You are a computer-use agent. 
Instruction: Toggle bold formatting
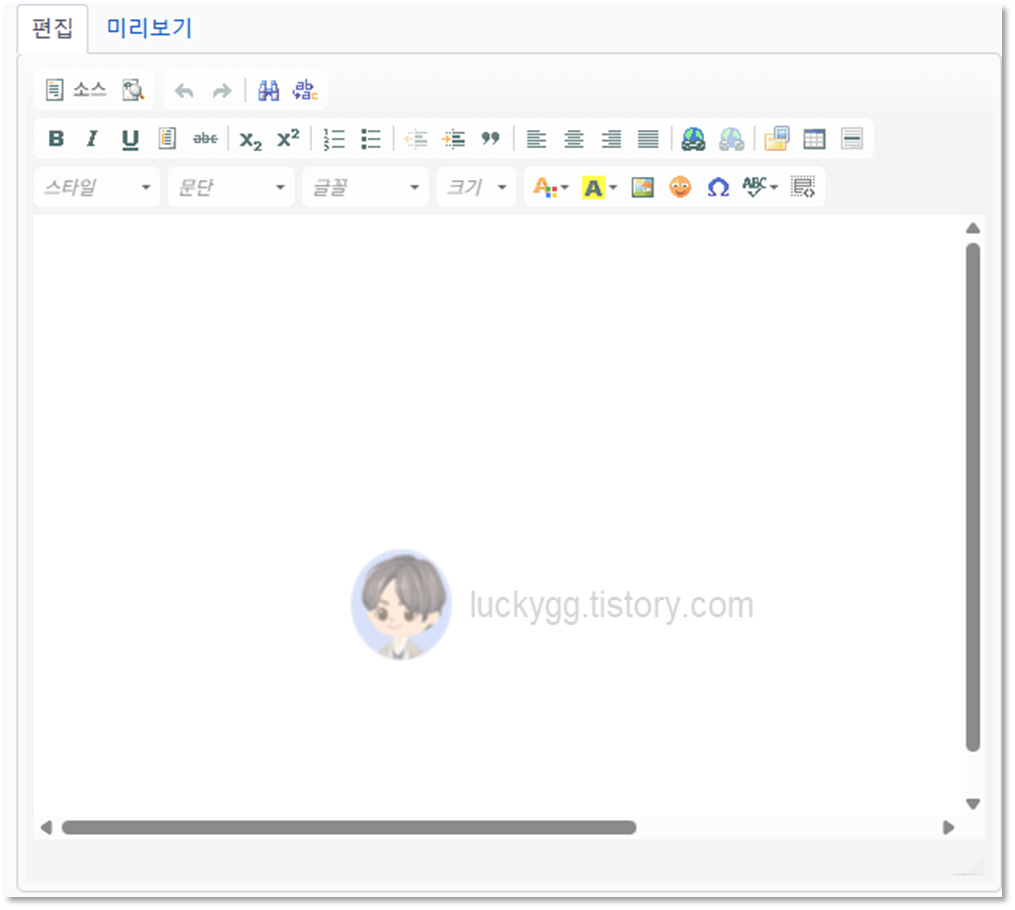(56, 139)
